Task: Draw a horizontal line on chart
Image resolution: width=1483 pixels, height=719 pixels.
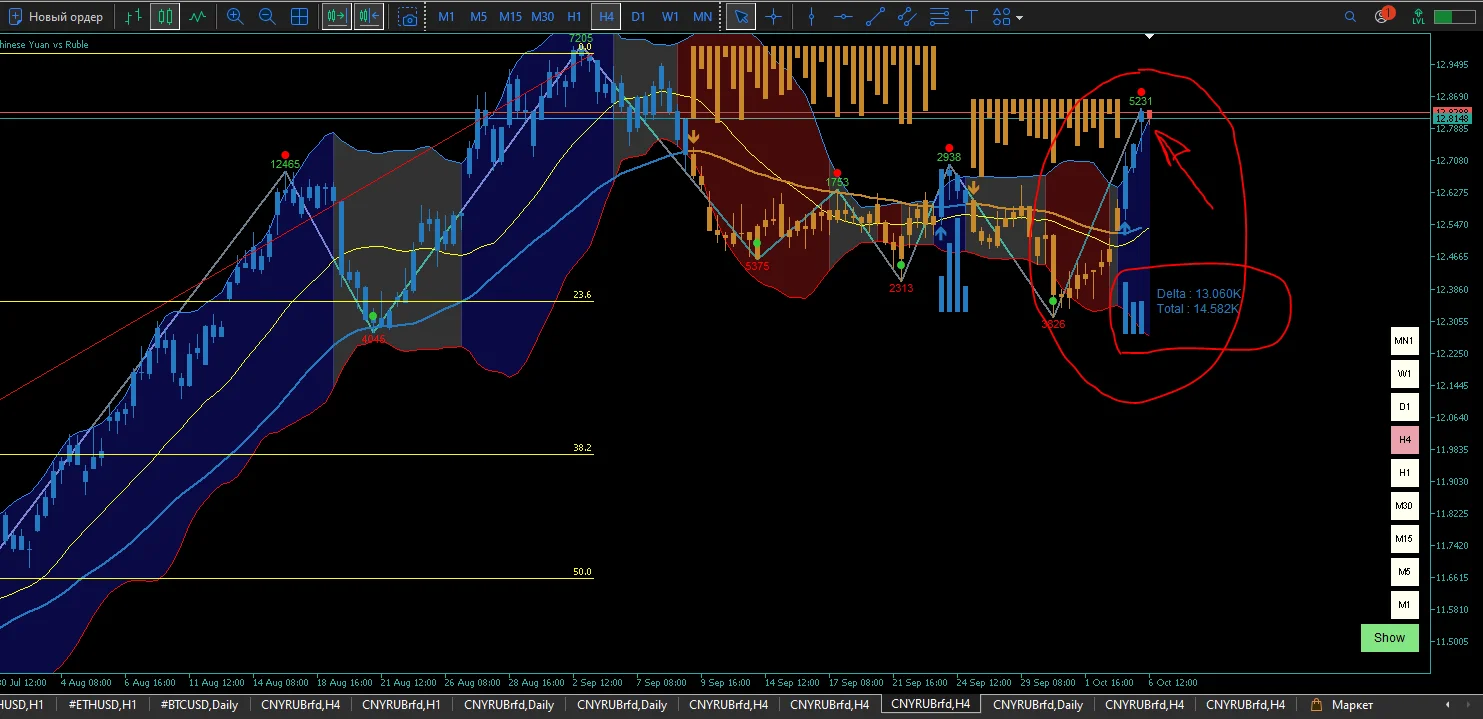Action: pos(843,17)
